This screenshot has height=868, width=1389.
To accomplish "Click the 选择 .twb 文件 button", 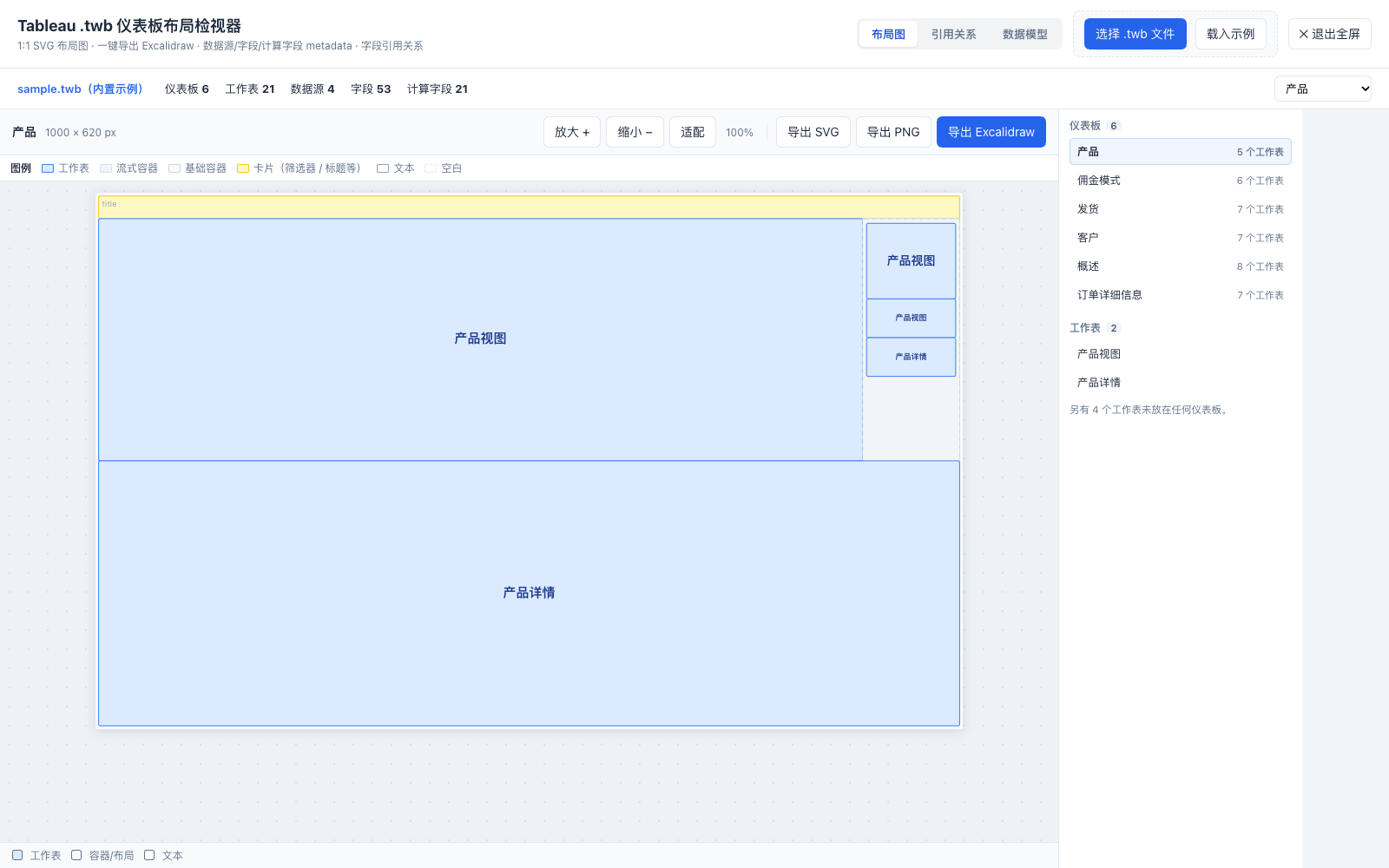I will point(1135,34).
